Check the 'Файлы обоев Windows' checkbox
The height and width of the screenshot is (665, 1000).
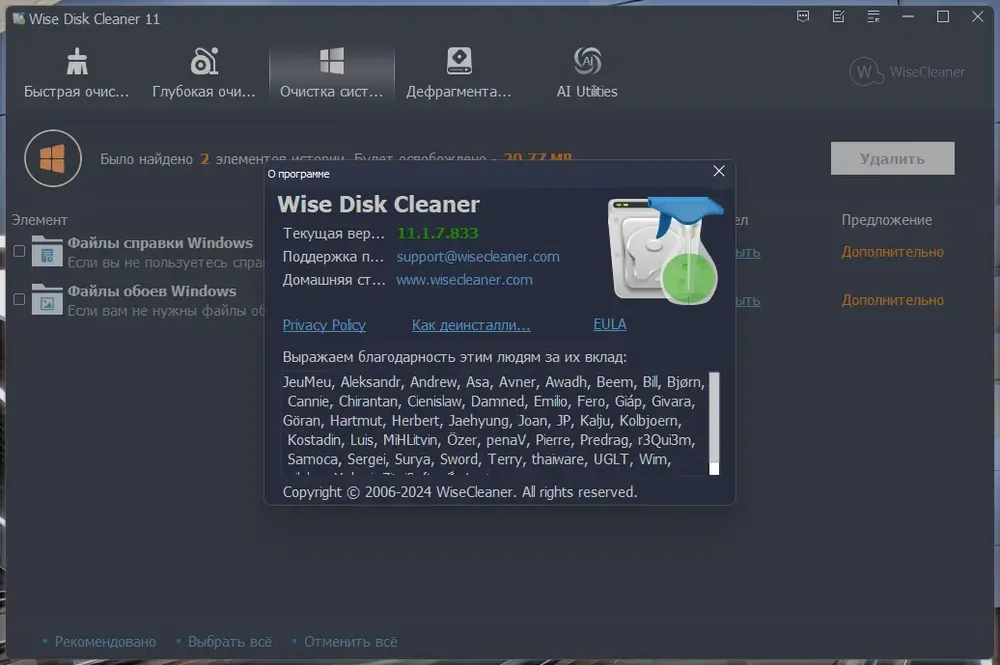tap(19, 299)
